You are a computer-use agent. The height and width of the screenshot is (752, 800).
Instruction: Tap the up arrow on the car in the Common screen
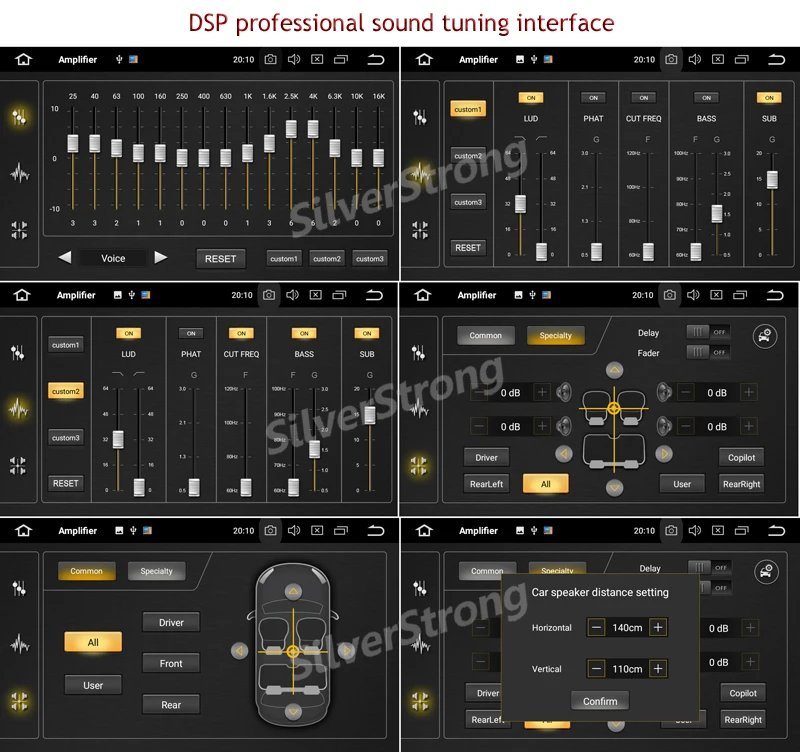tap(293, 591)
